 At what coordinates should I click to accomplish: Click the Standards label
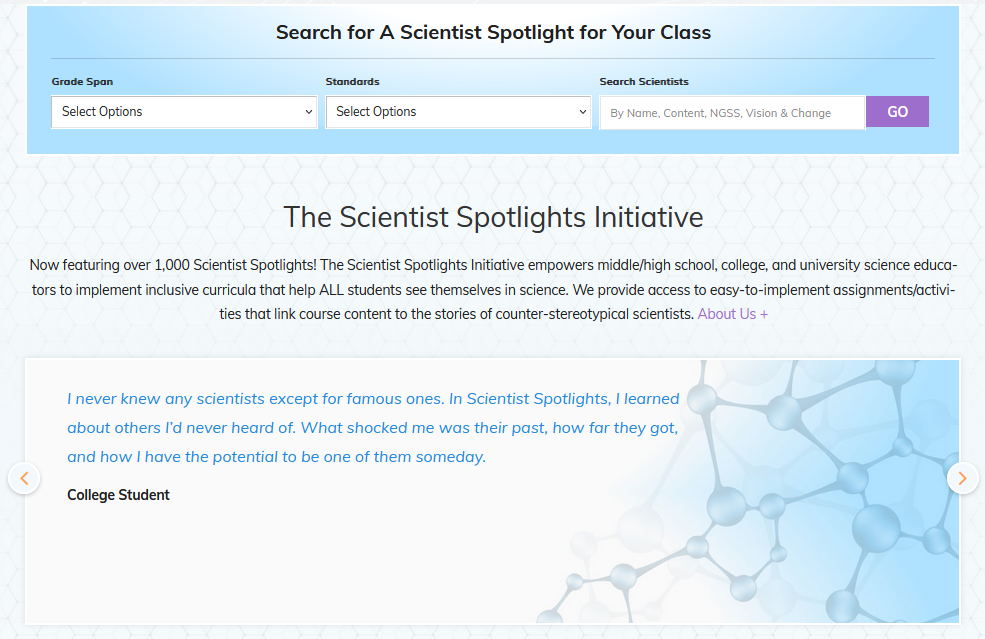[352, 82]
